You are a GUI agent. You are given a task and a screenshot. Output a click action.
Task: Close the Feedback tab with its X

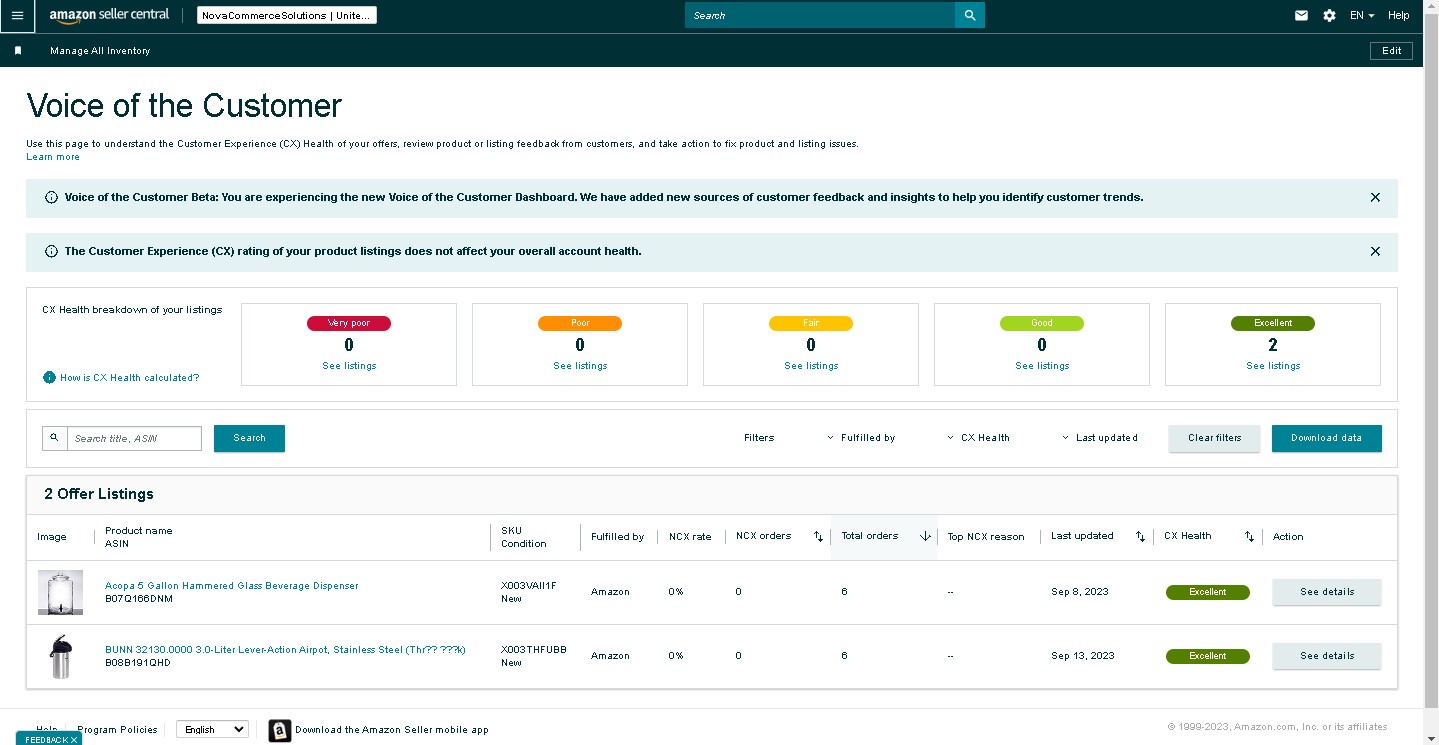pos(74,740)
